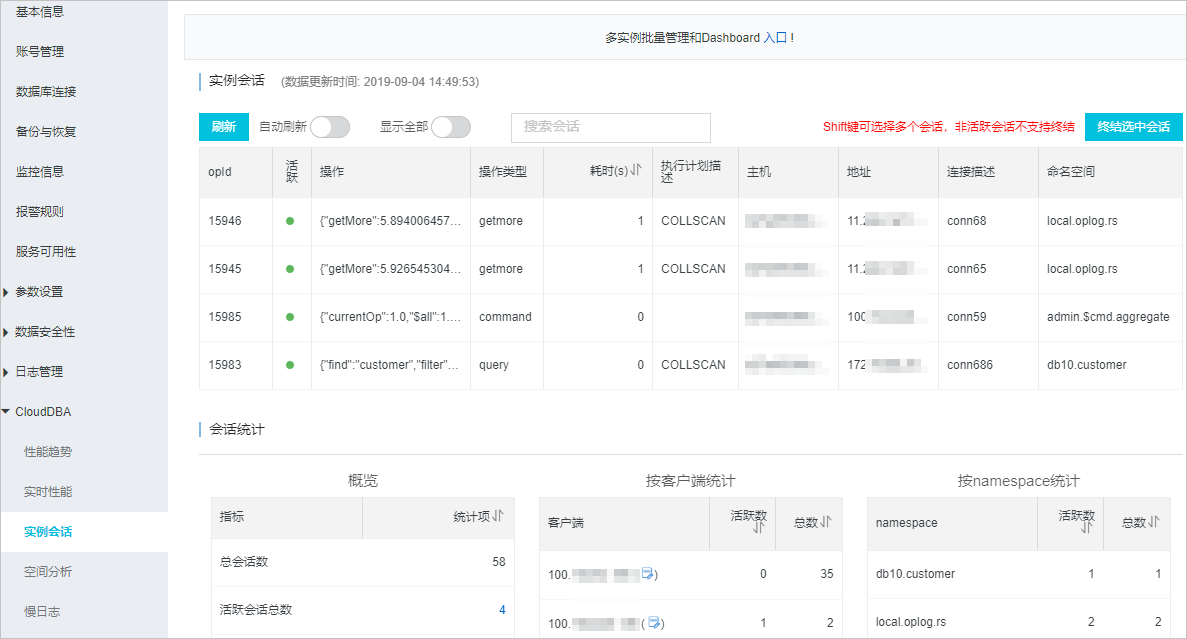Open 数据库连接 in sidebar

(x=45, y=92)
